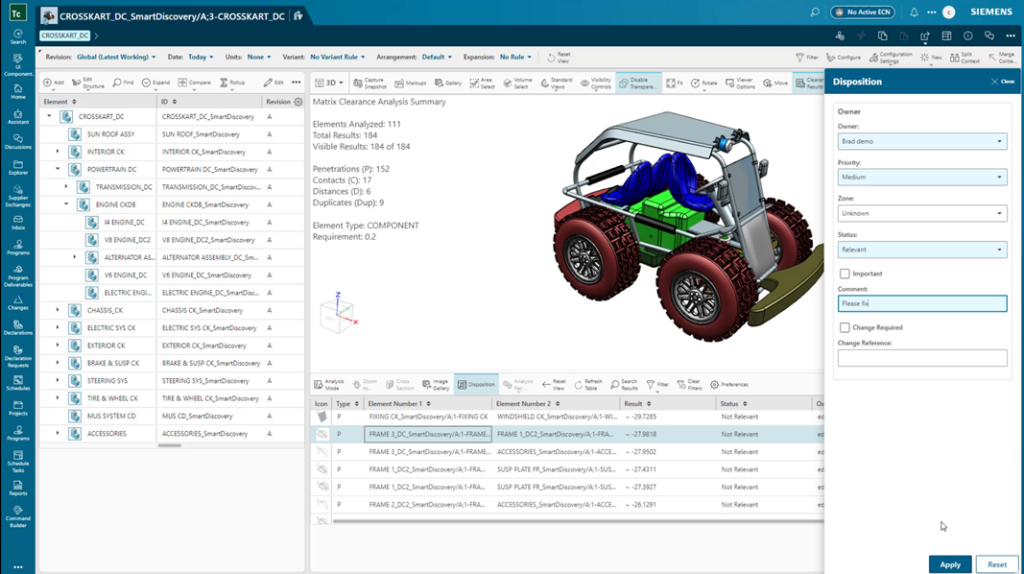Open Viewer Options
The width and height of the screenshot is (1024, 574).
[x=739, y=83]
